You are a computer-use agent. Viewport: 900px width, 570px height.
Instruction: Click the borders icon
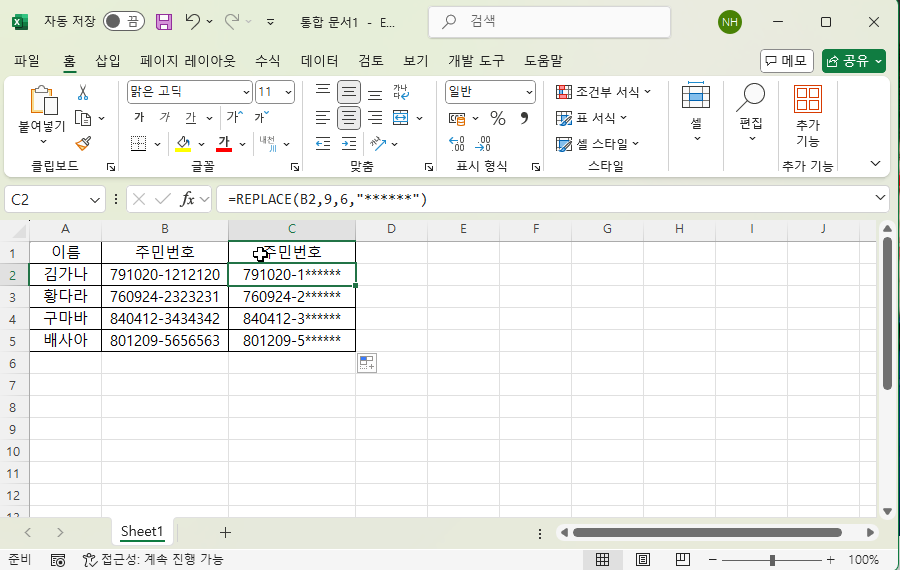138,144
